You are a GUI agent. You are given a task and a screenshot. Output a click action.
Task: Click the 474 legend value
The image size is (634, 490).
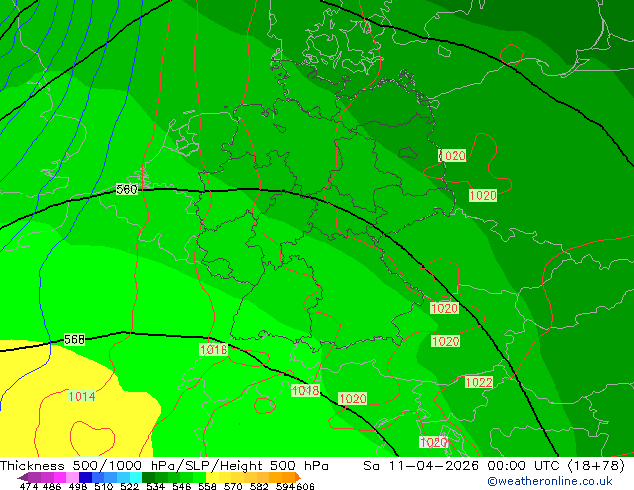pyautogui.click(x=29, y=486)
